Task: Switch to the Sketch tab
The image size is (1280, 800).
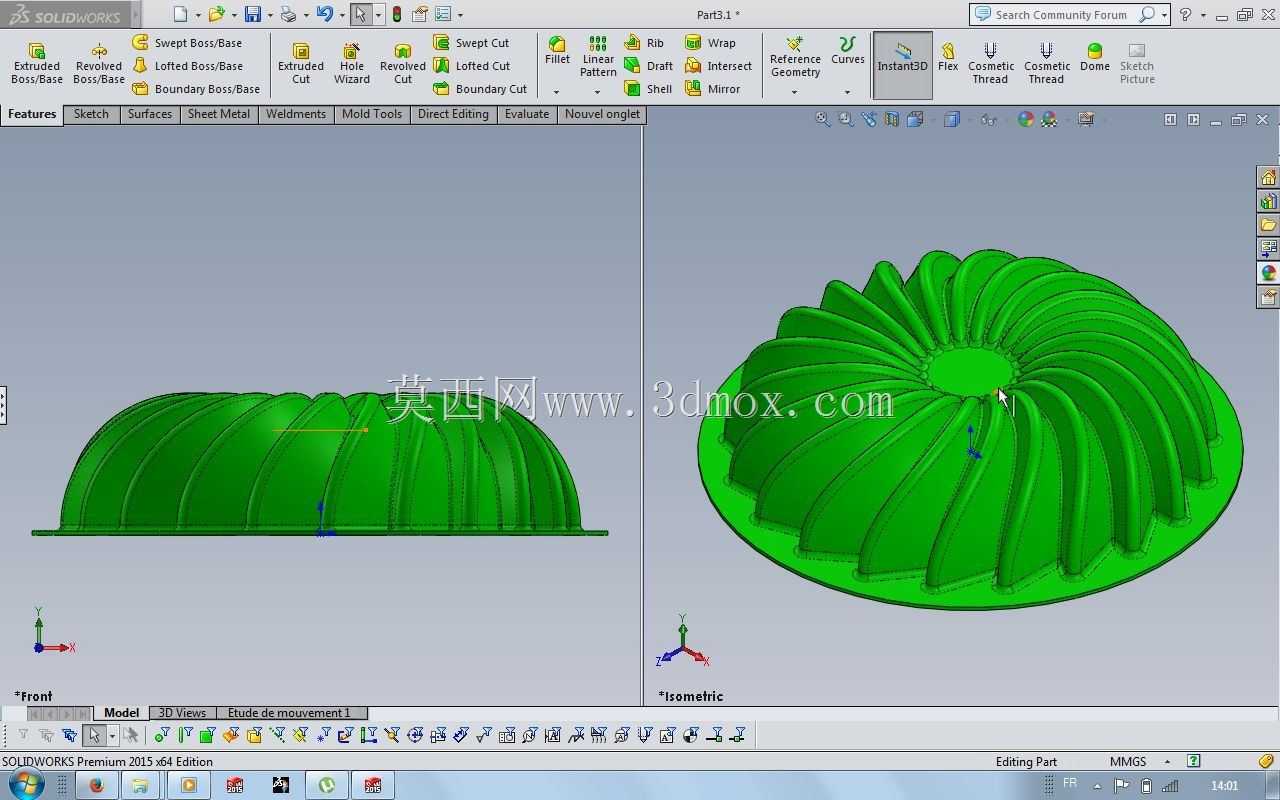Action: pyautogui.click(x=91, y=114)
